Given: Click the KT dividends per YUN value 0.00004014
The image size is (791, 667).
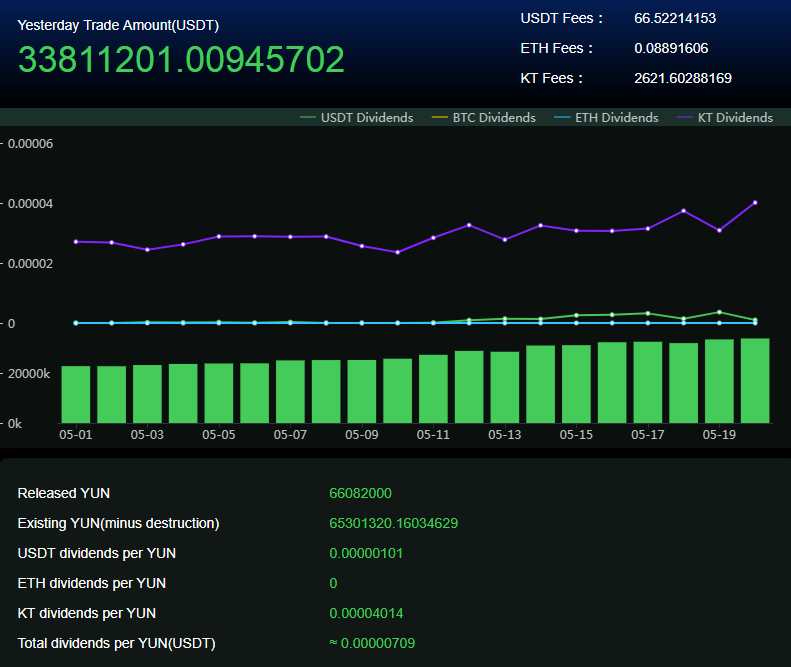Looking at the screenshot, I should [366, 614].
